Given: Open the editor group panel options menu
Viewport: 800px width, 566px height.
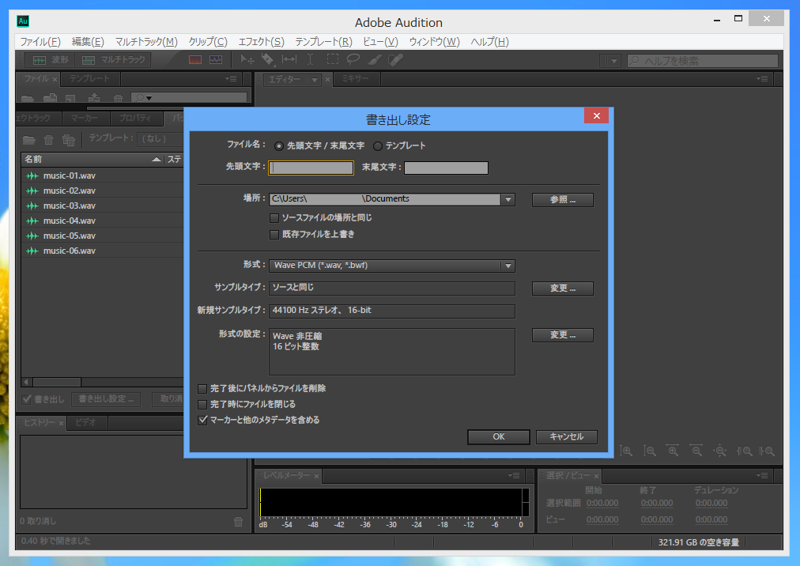Looking at the screenshot, I should pos(761,79).
